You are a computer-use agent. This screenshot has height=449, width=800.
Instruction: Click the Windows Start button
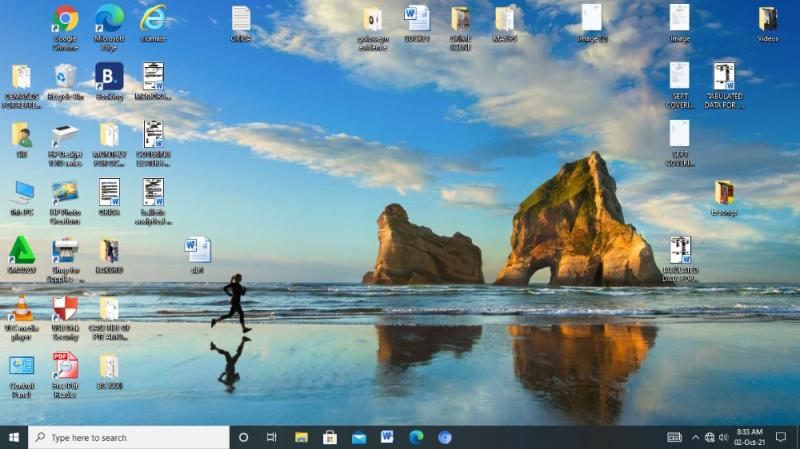click(x=14, y=437)
